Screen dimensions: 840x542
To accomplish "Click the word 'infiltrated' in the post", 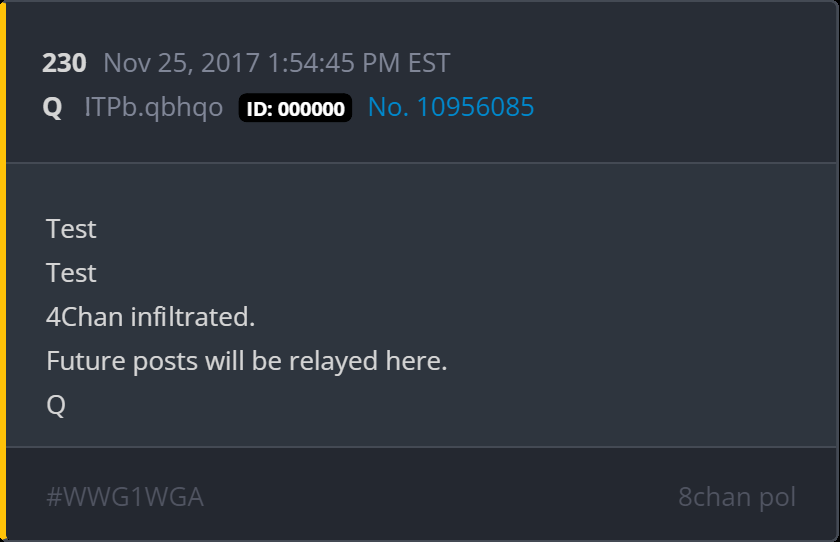I will pos(190,317).
